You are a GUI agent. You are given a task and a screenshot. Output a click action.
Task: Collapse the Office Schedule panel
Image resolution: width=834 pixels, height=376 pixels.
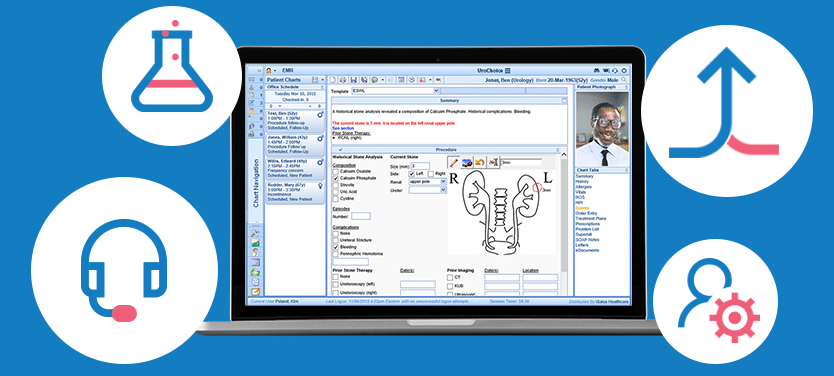322,87
